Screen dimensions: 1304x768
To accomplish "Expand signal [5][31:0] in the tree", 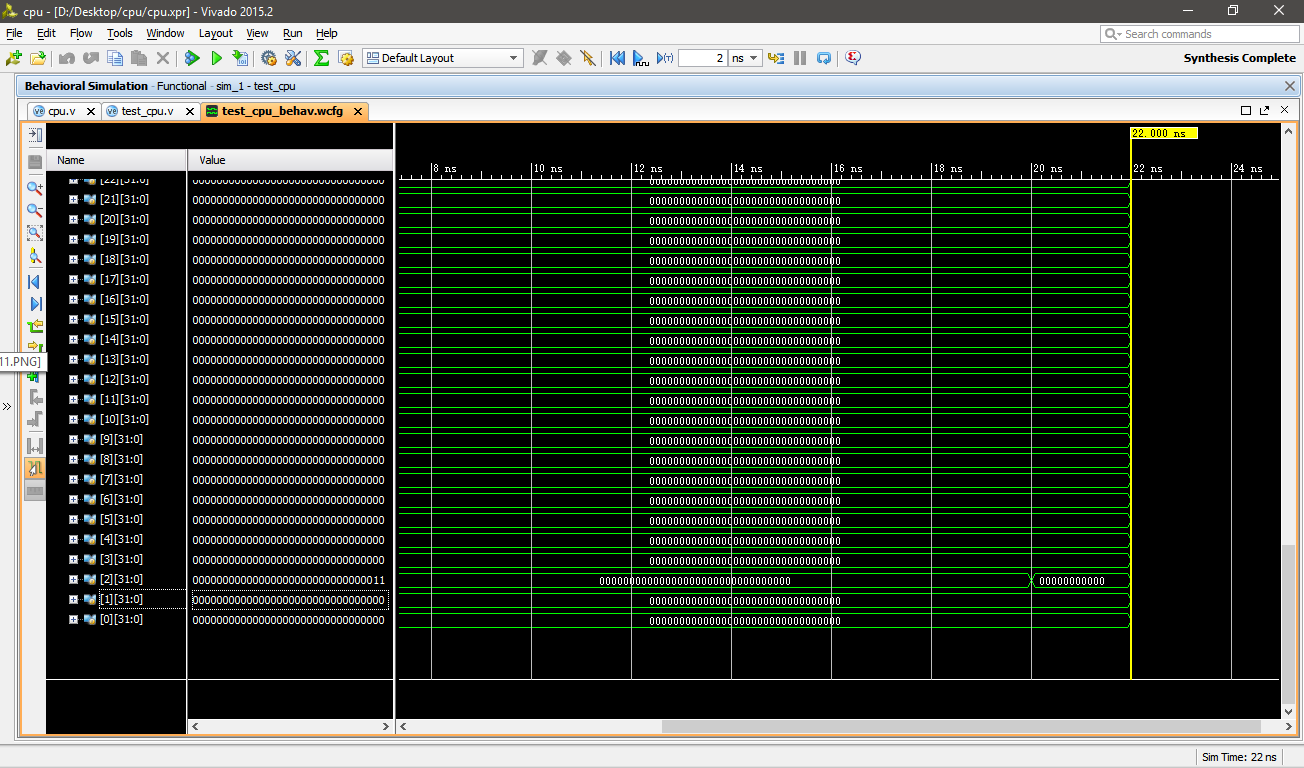I will pyautogui.click(x=73, y=520).
